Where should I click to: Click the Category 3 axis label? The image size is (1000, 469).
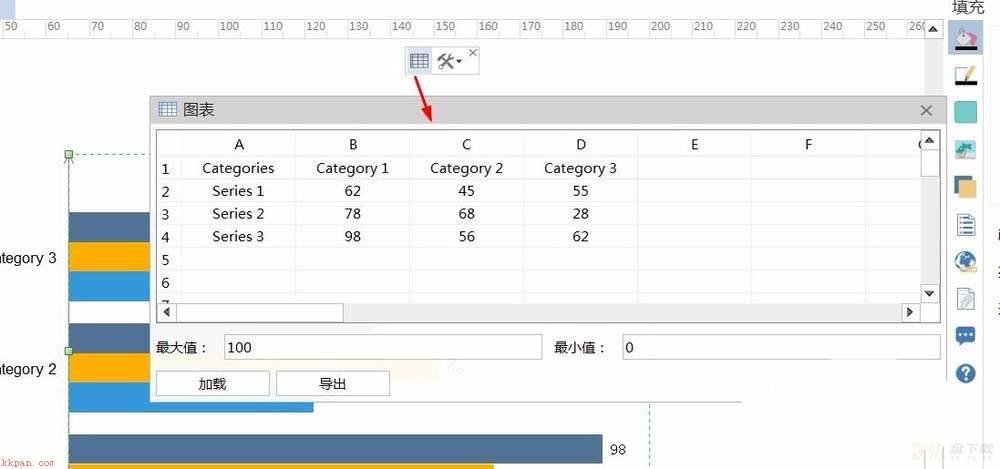click(28, 258)
